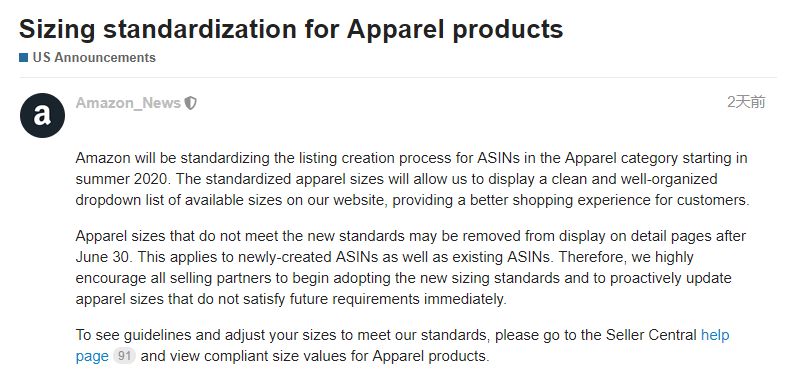Open the US Announcements category
The height and width of the screenshot is (388, 785).
pos(94,58)
